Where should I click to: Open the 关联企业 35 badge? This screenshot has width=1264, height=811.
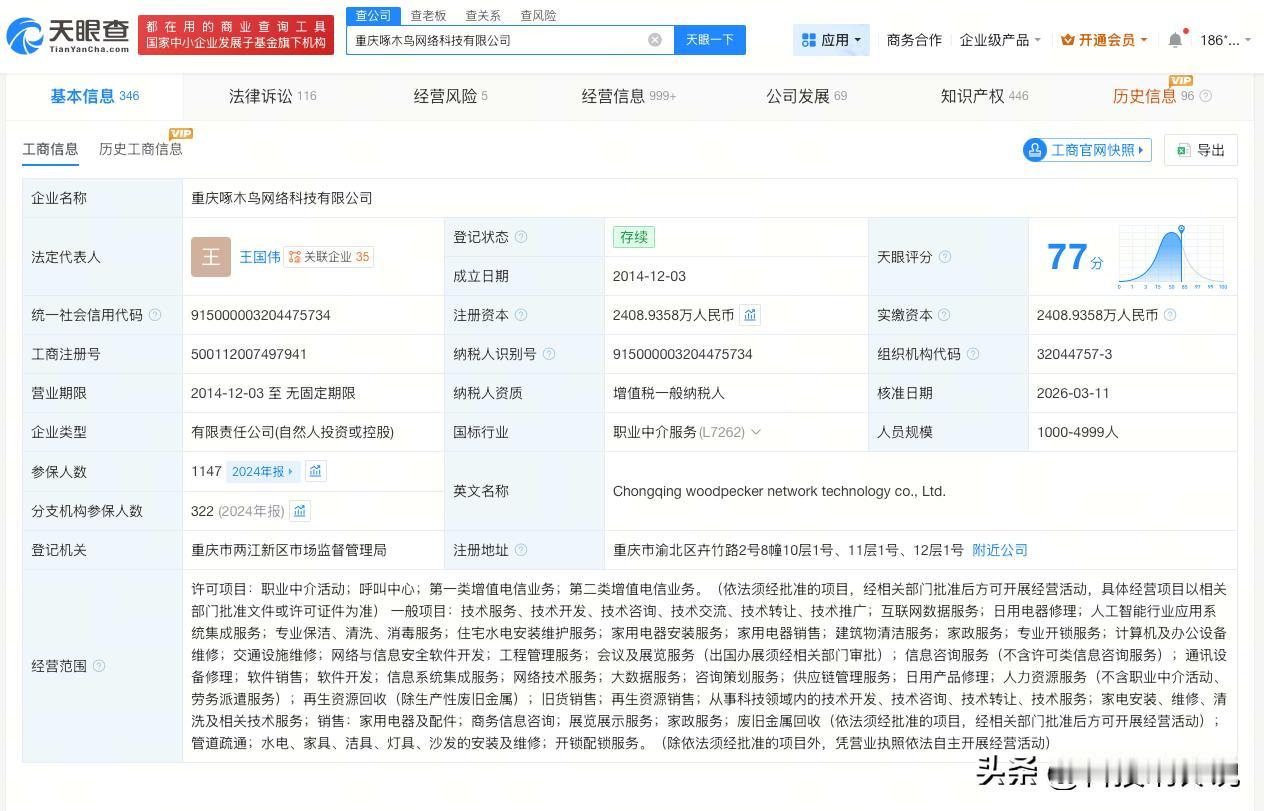(329, 257)
